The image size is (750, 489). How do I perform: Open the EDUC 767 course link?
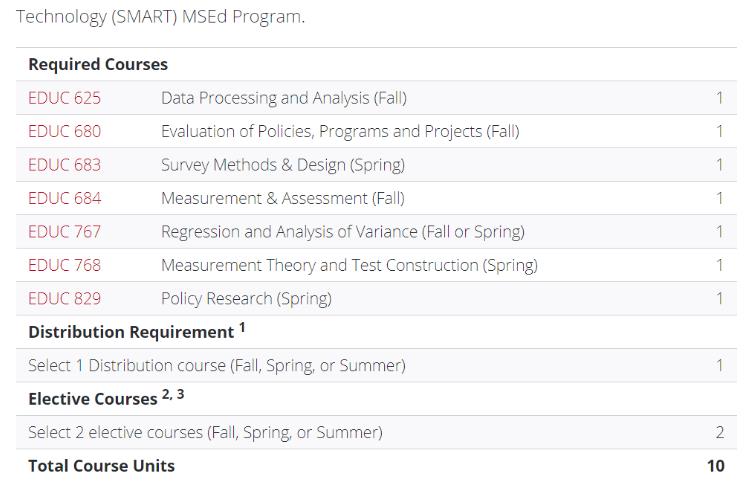coord(65,232)
